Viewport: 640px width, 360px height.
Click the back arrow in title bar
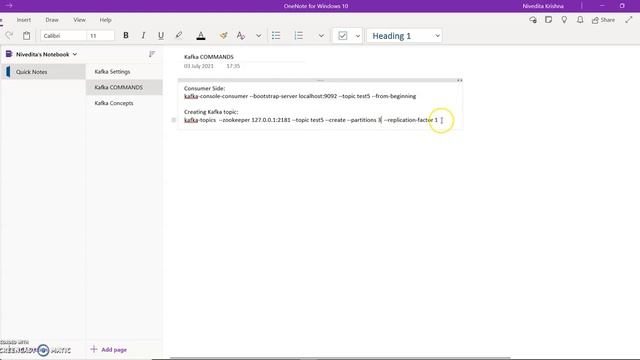[x=9, y=6]
